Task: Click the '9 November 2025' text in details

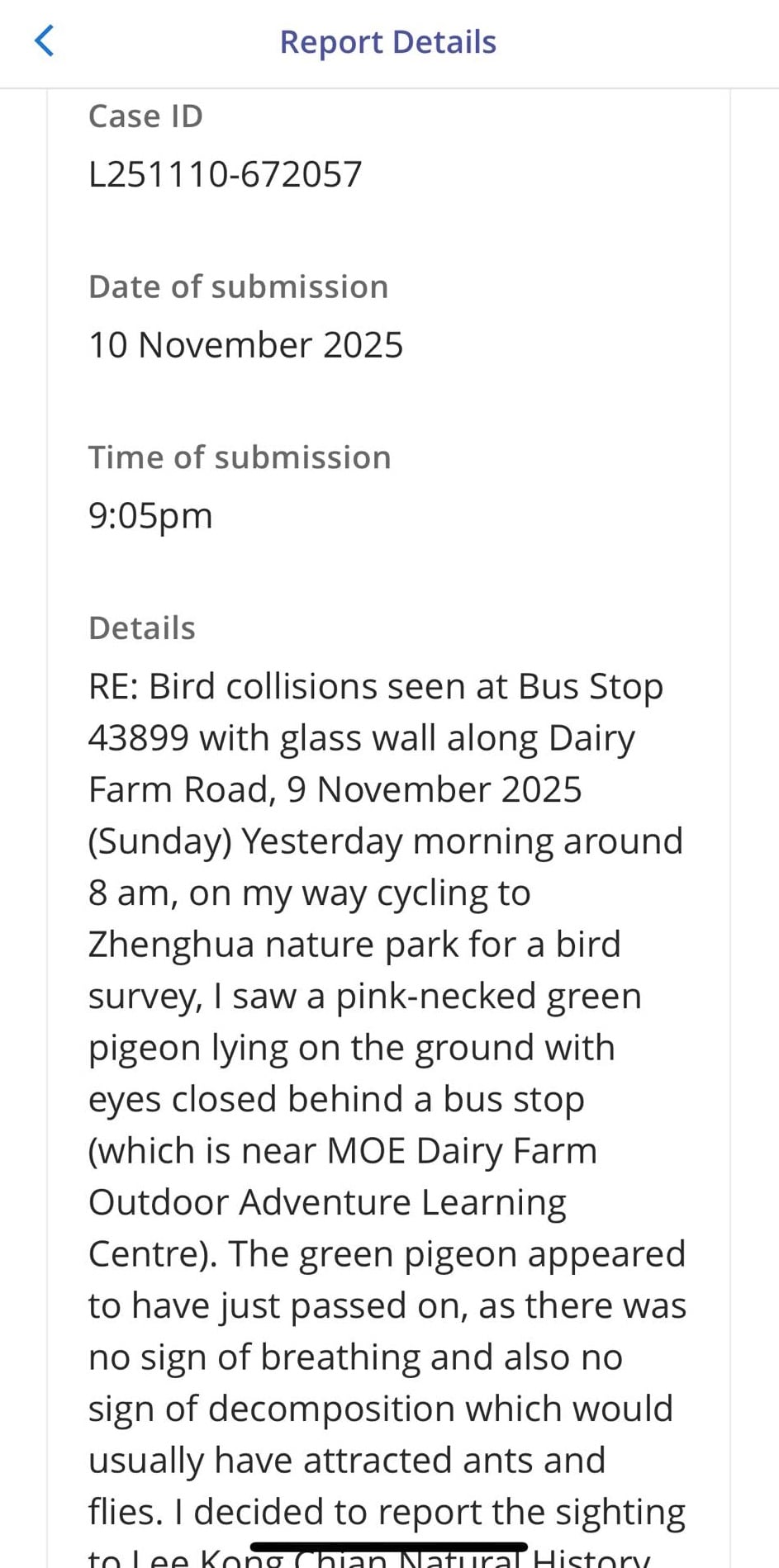Action: 434,790
